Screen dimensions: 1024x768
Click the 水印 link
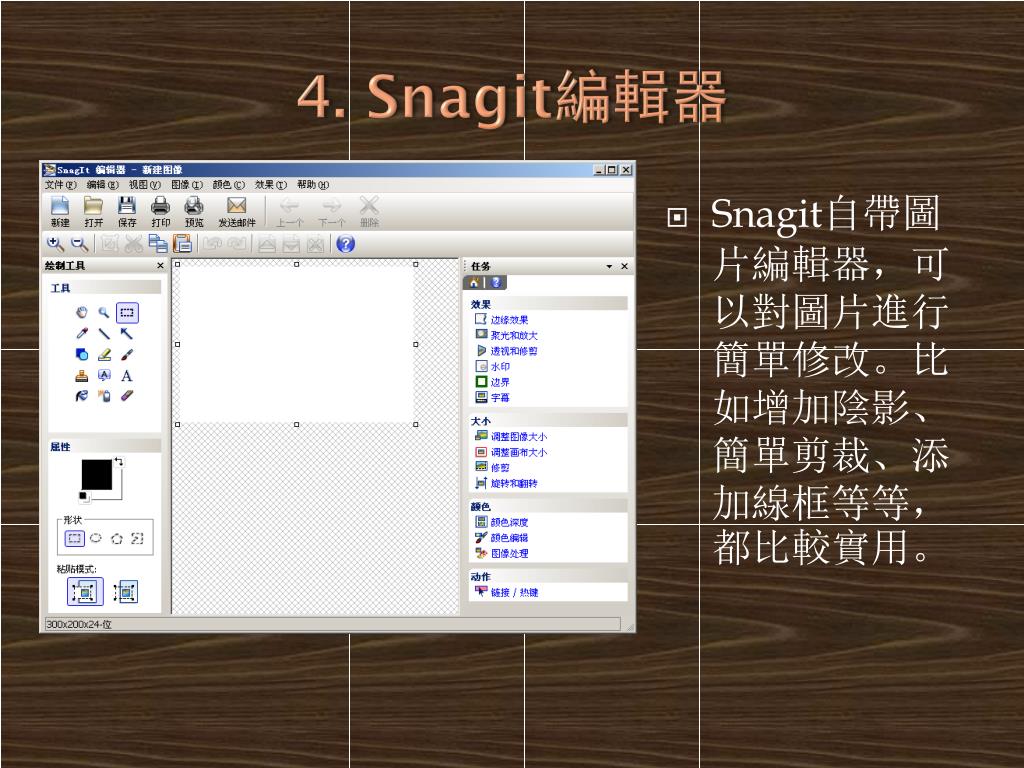click(500, 367)
